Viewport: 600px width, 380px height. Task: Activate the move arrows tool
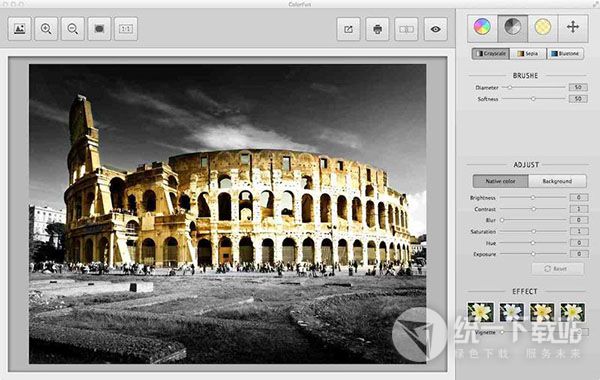point(573,27)
